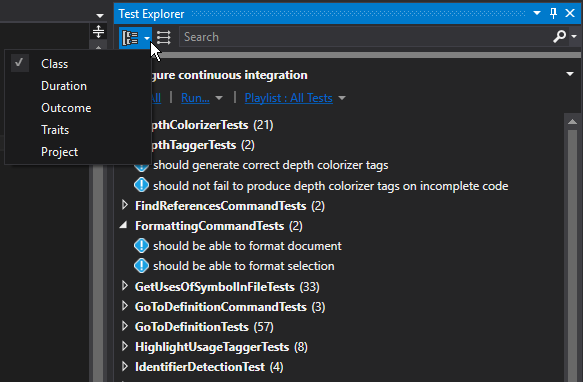Viewport: 583px width, 382px height.
Task: Select test 'should not fail to produce depth colorizer tags'
Action: click(x=331, y=186)
